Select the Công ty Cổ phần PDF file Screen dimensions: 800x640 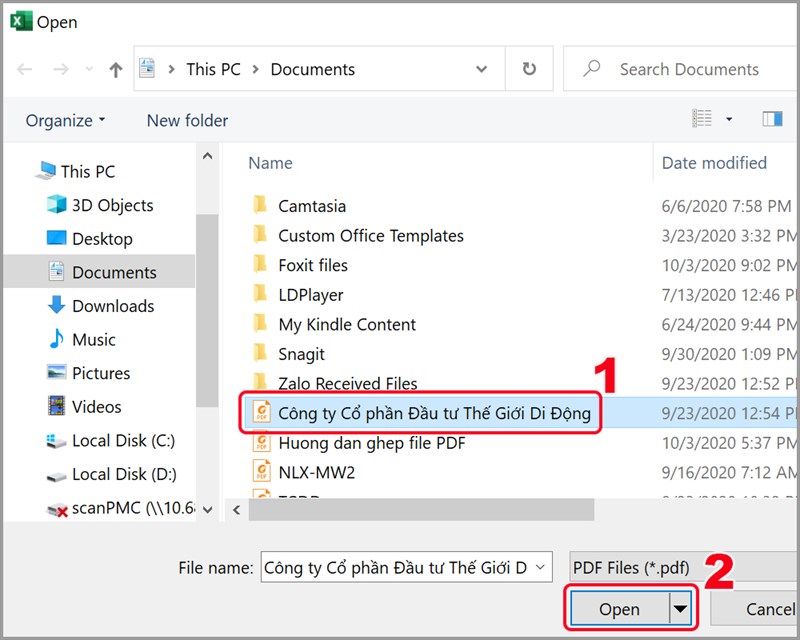tap(434, 413)
